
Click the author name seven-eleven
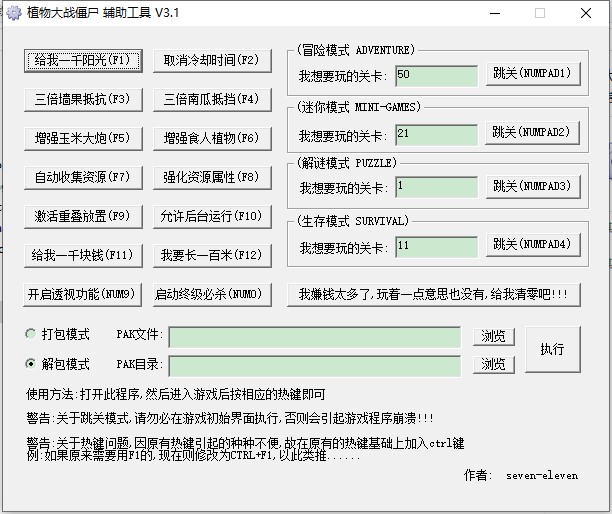(x=542, y=476)
